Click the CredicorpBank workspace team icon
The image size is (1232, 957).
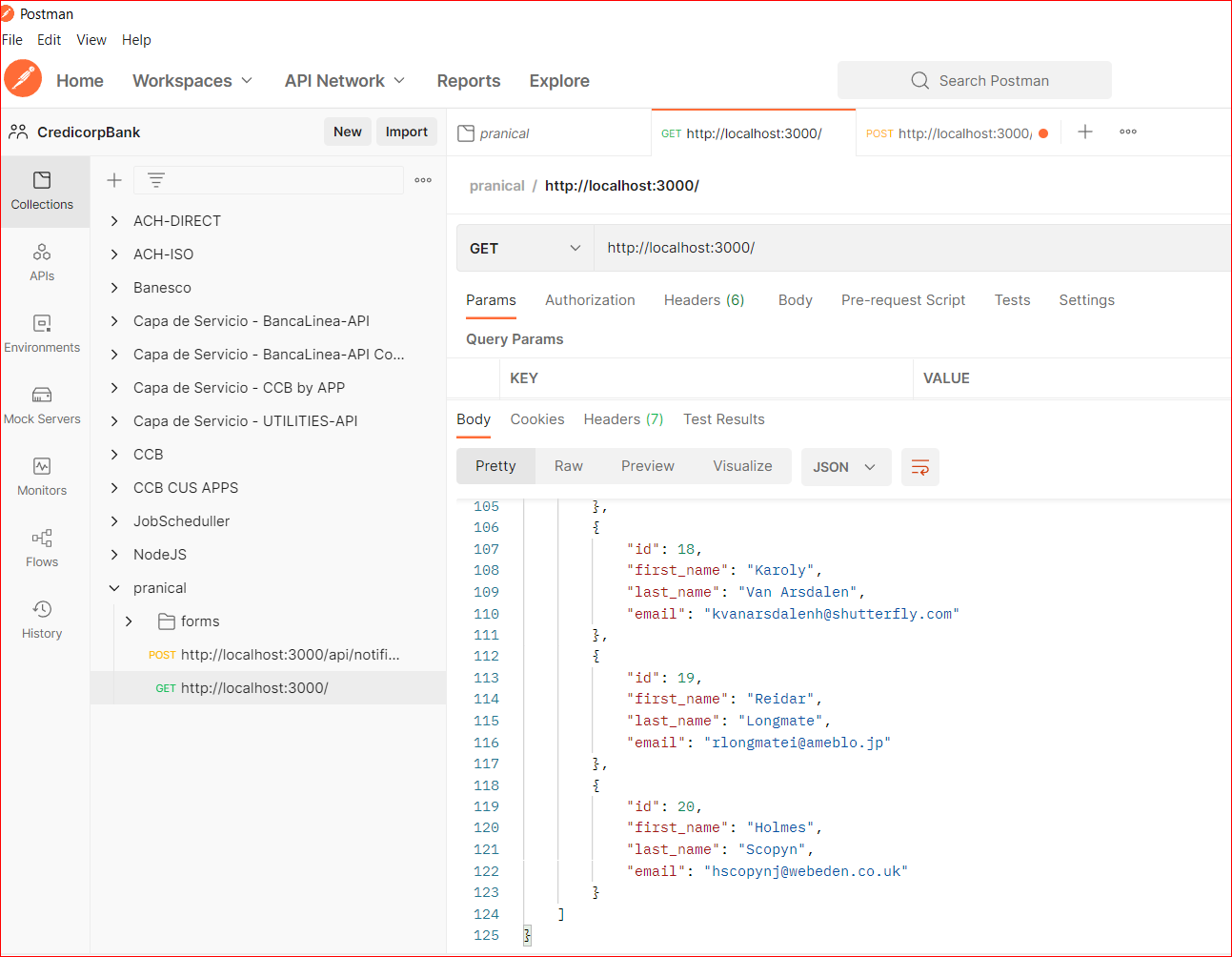[18, 132]
